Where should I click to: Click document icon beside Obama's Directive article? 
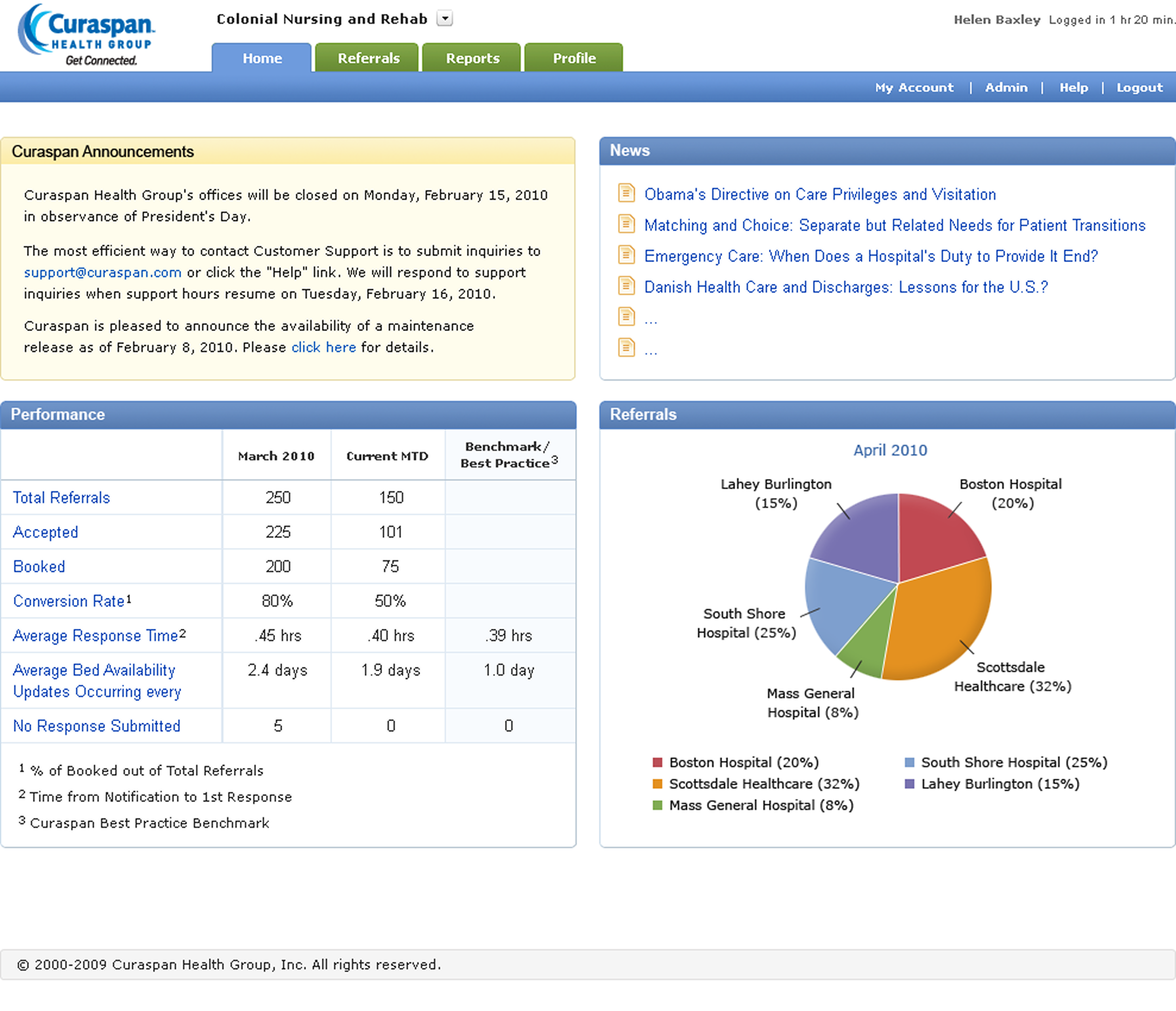[626, 193]
